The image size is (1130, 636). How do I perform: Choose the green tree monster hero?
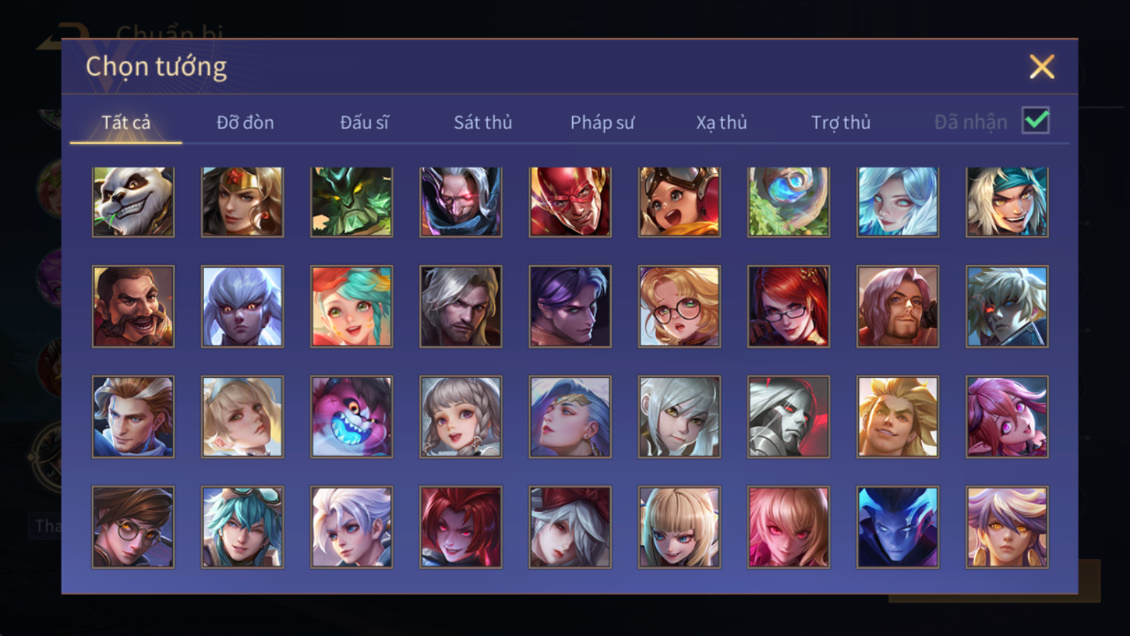pyautogui.click(x=352, y=202)
